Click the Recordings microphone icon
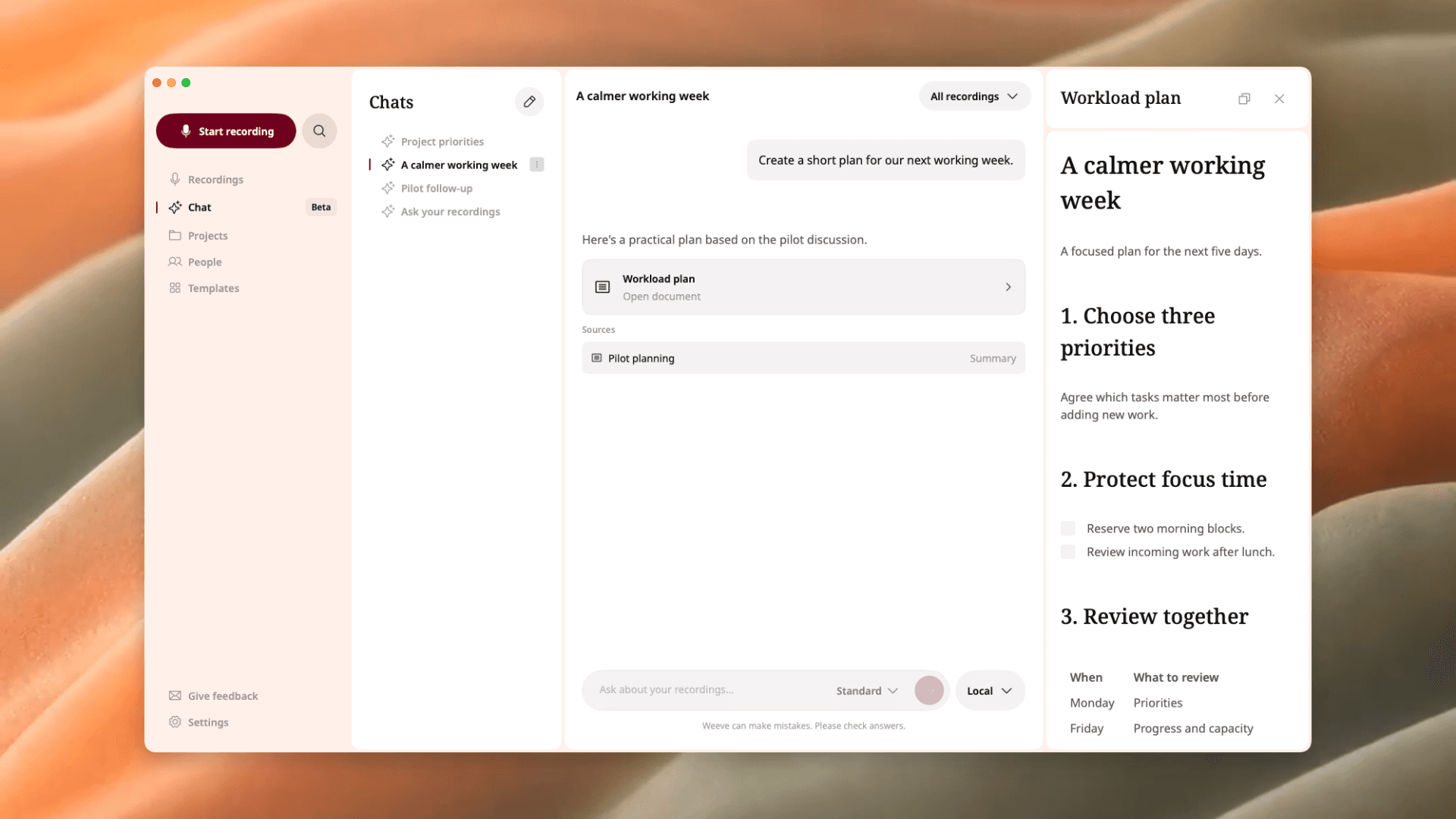This screenshot has width=1456, height=819. click(x=175, y=179)
